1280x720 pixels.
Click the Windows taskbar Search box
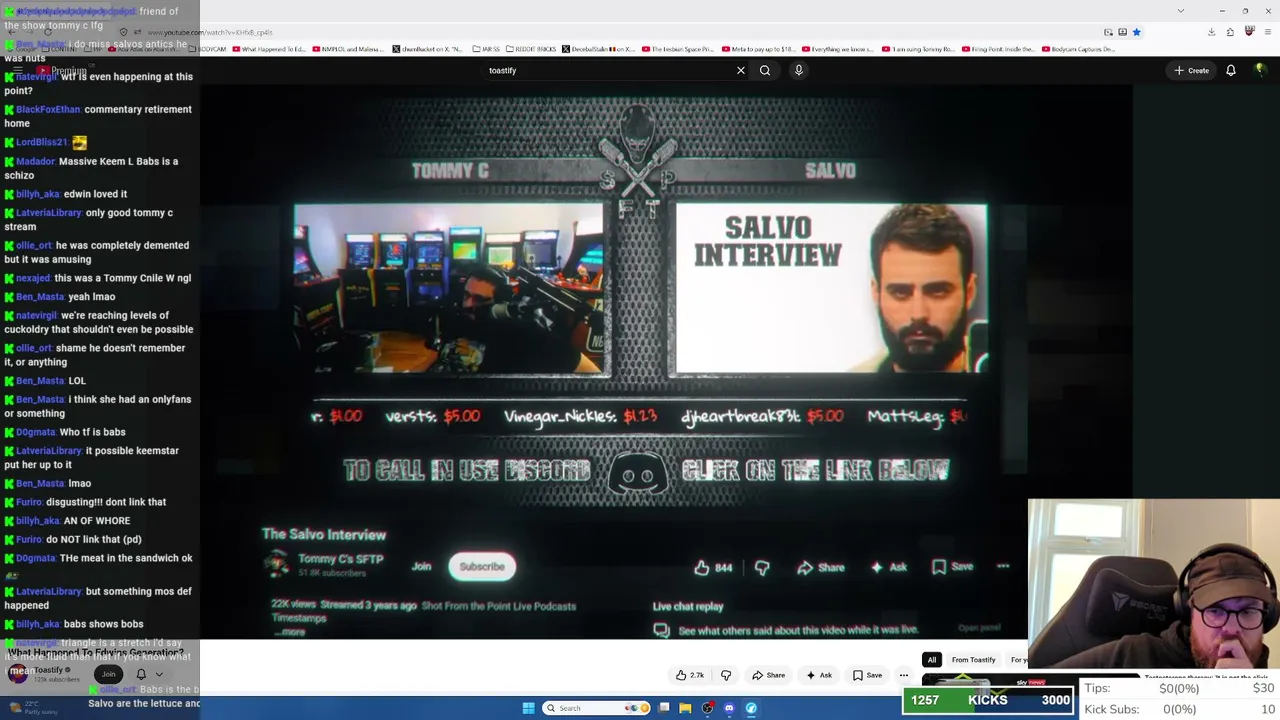(596, 708)
